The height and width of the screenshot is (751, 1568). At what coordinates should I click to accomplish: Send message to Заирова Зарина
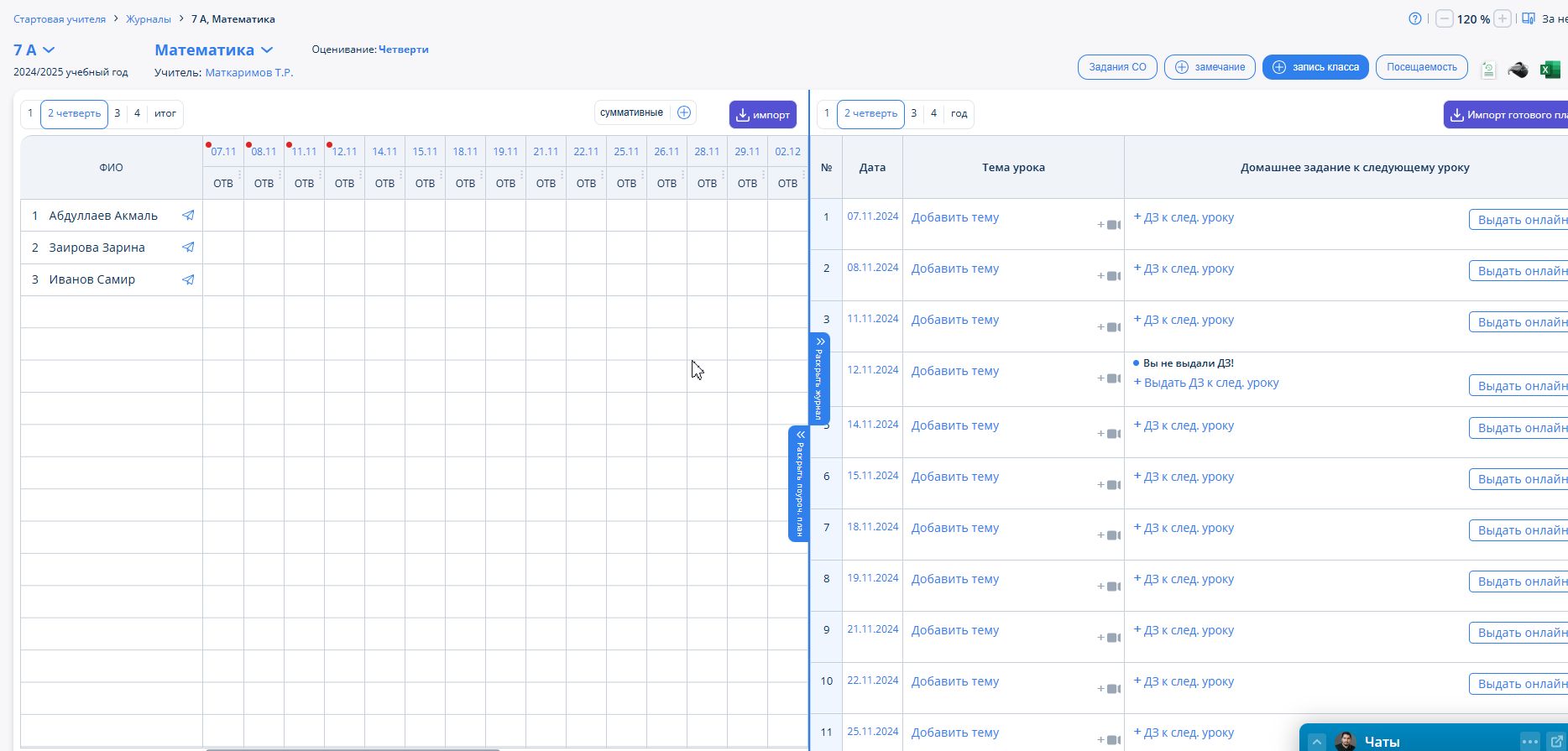tap(188, 248)
